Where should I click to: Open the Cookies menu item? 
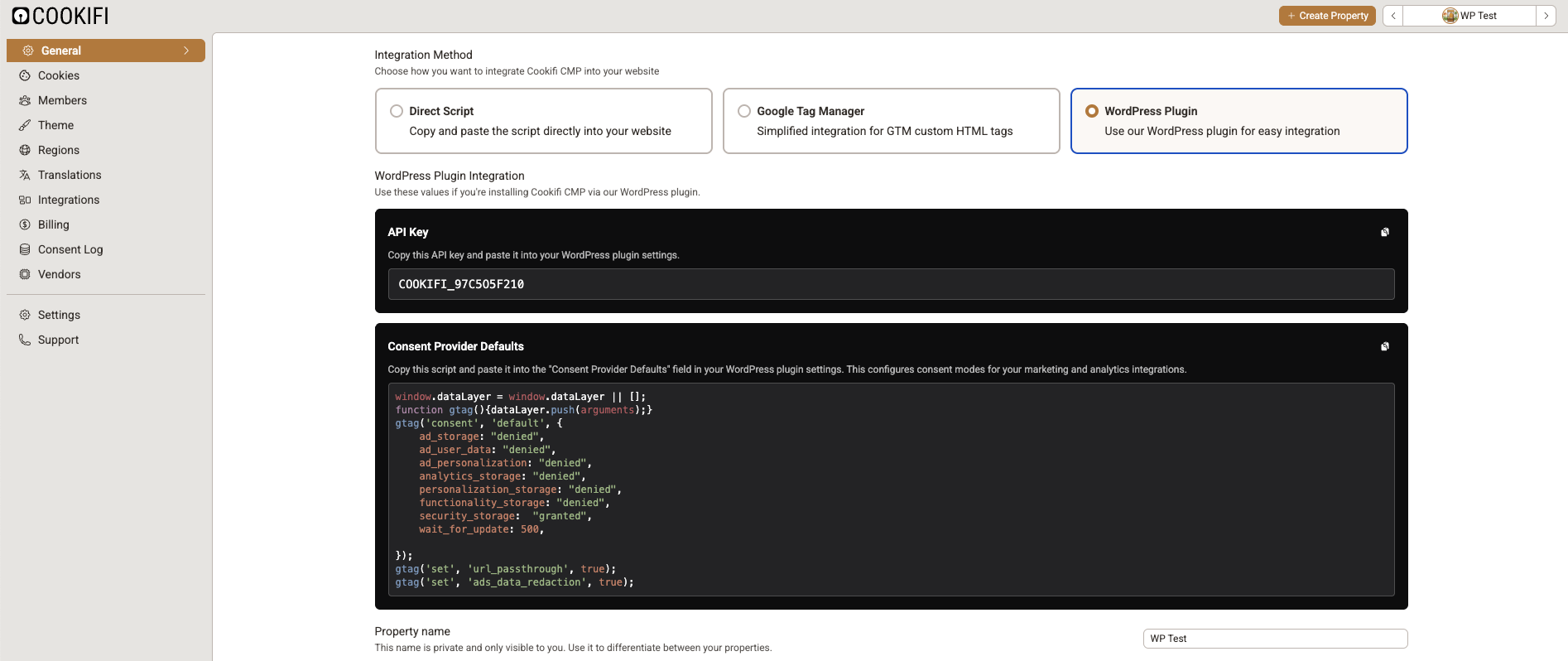(x=106, y=75)
